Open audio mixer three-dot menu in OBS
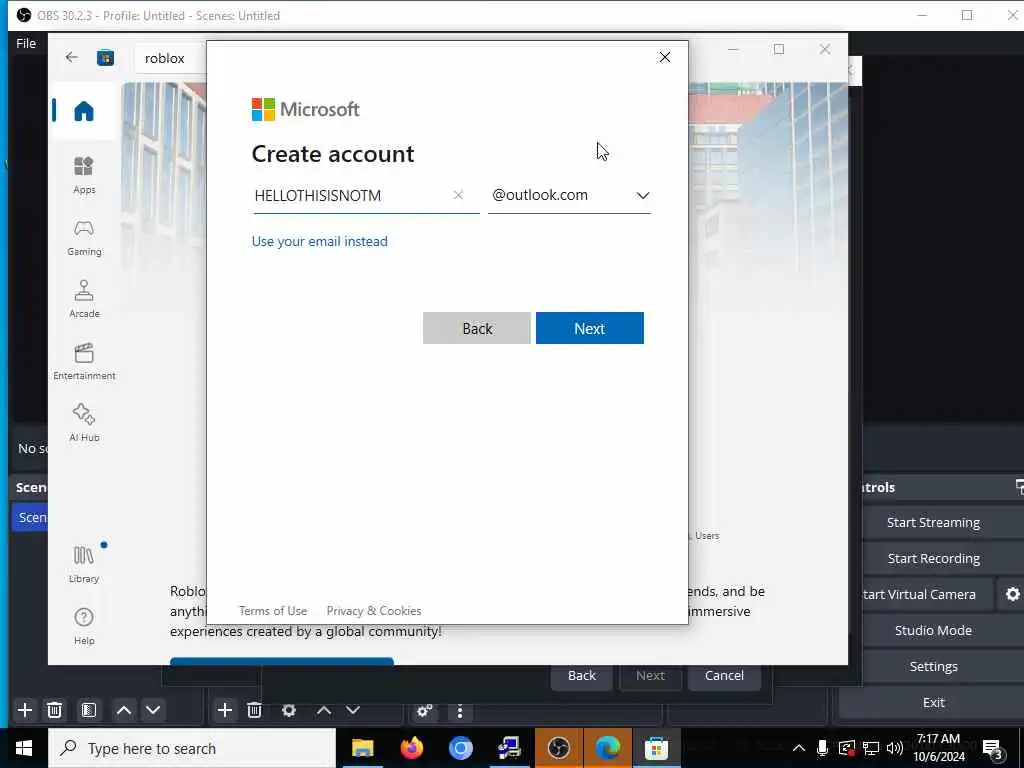Image resolution: width=1024 pixels, height=768 pixels. [x=460, y=711]
